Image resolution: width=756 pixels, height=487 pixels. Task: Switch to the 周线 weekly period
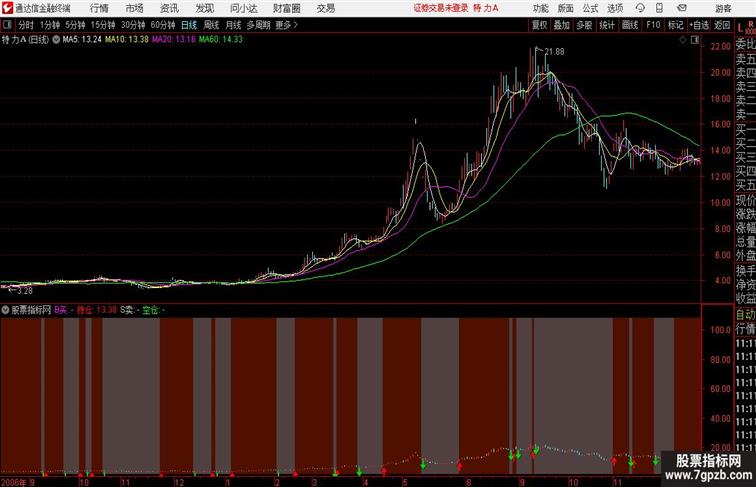(211, 25)
